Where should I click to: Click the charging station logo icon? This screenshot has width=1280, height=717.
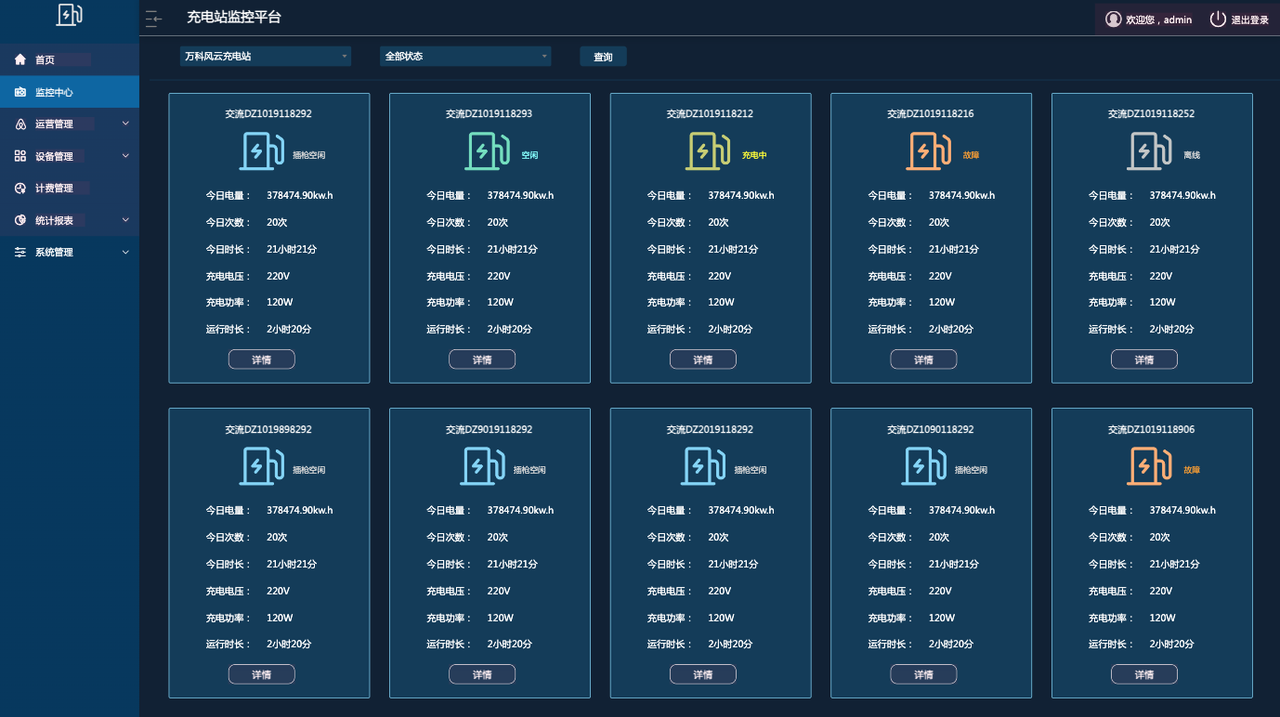[69, 15]
